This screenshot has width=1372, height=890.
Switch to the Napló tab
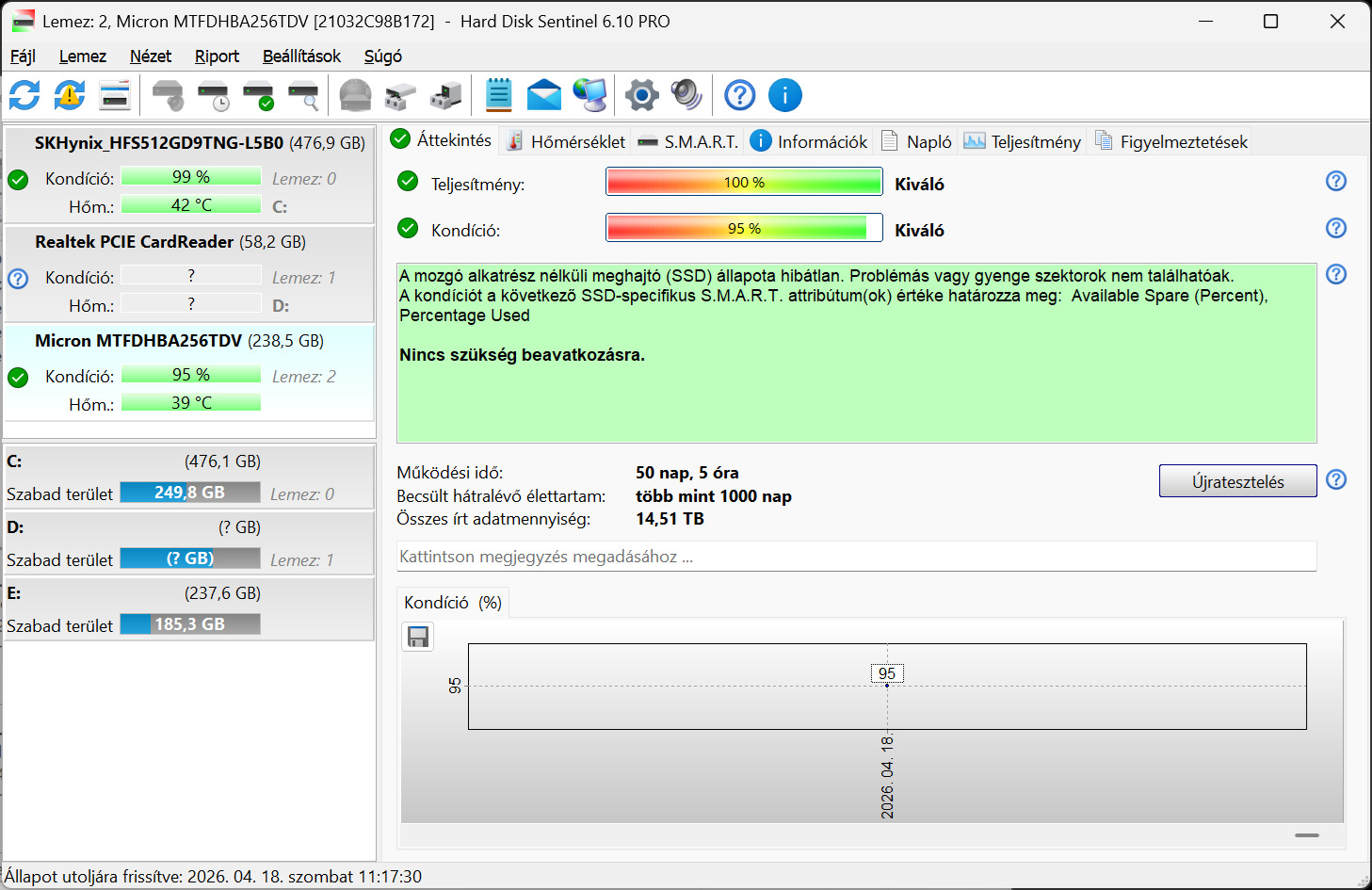(916, 141)
